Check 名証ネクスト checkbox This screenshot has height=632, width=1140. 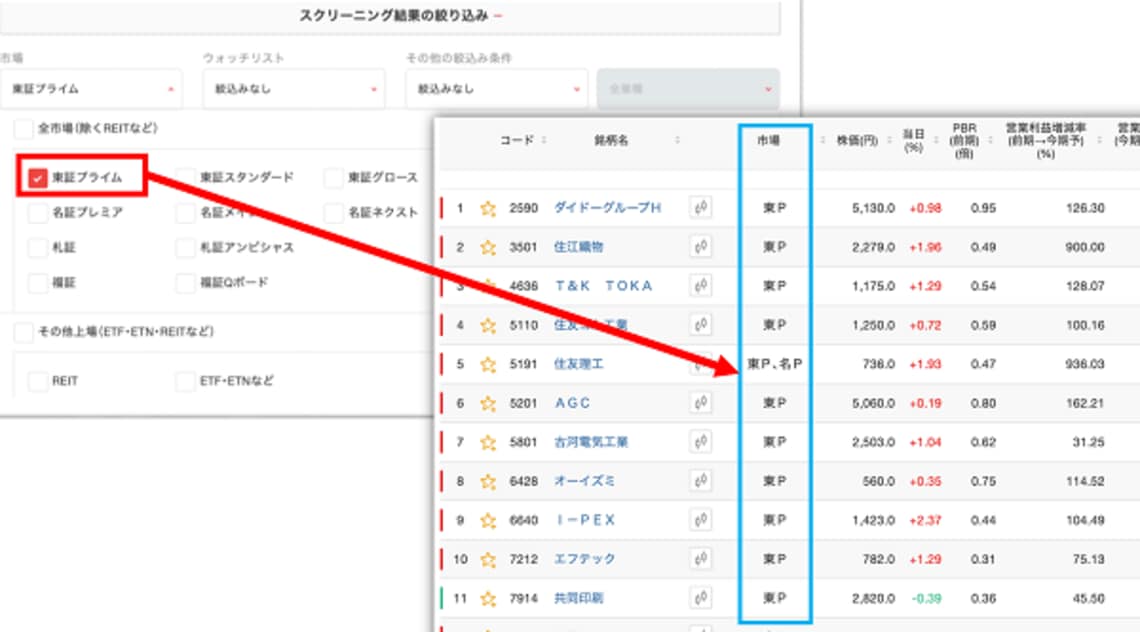[334, 212]
